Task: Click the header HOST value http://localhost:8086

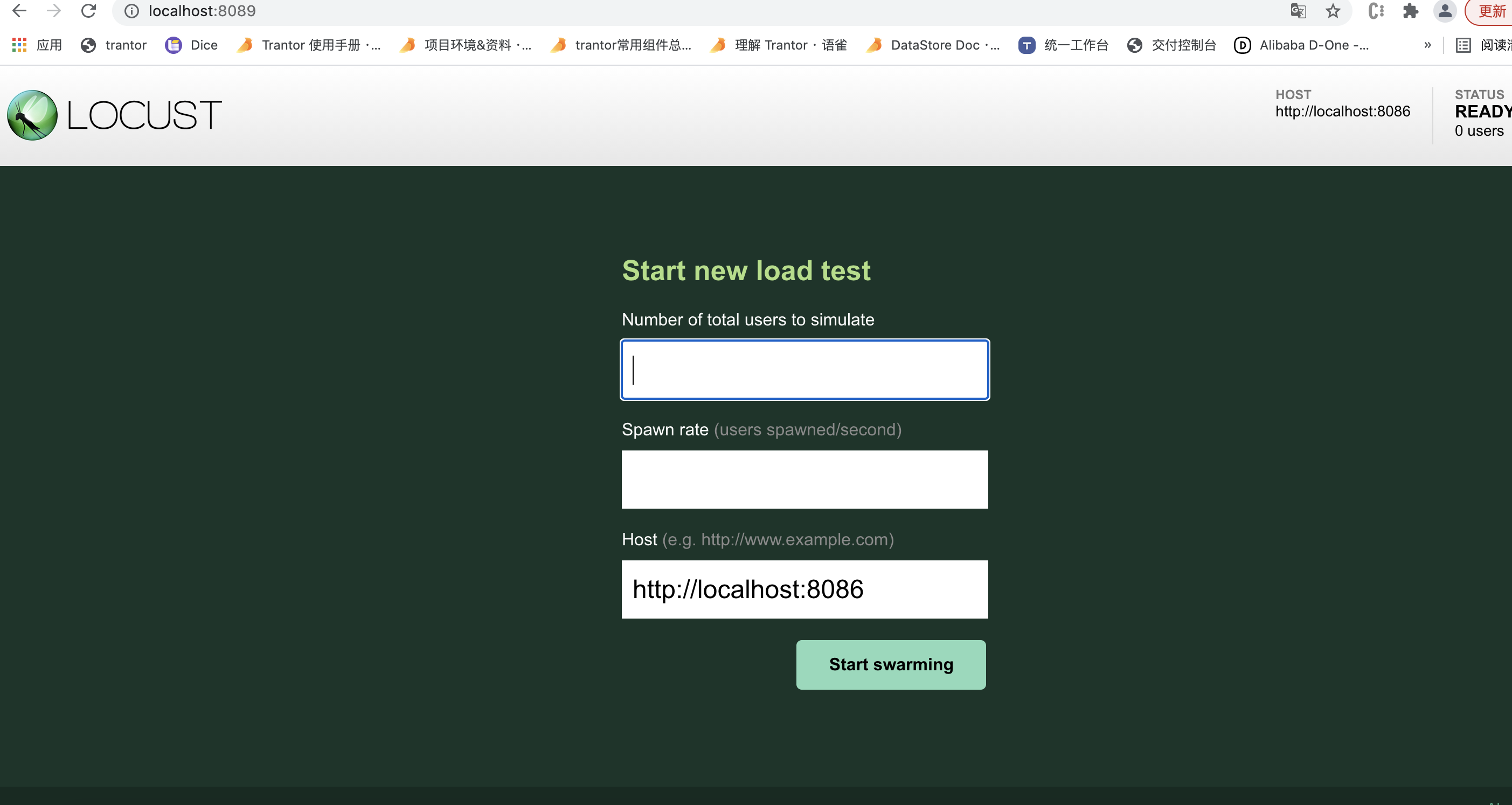Action: [x=1342, y=112]
